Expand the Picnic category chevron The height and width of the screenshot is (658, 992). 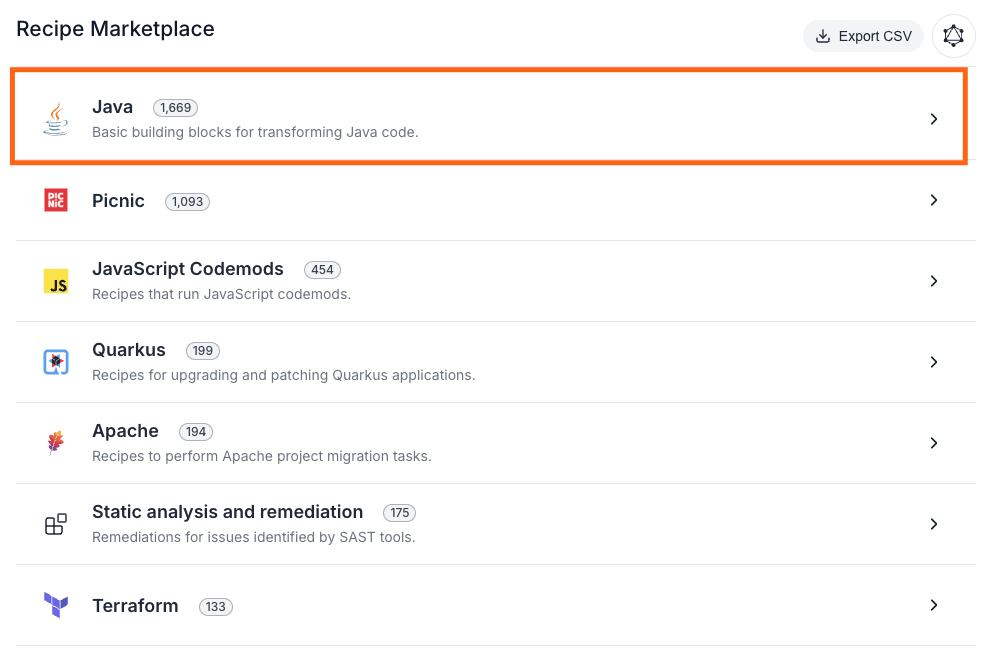pos(934,200)
